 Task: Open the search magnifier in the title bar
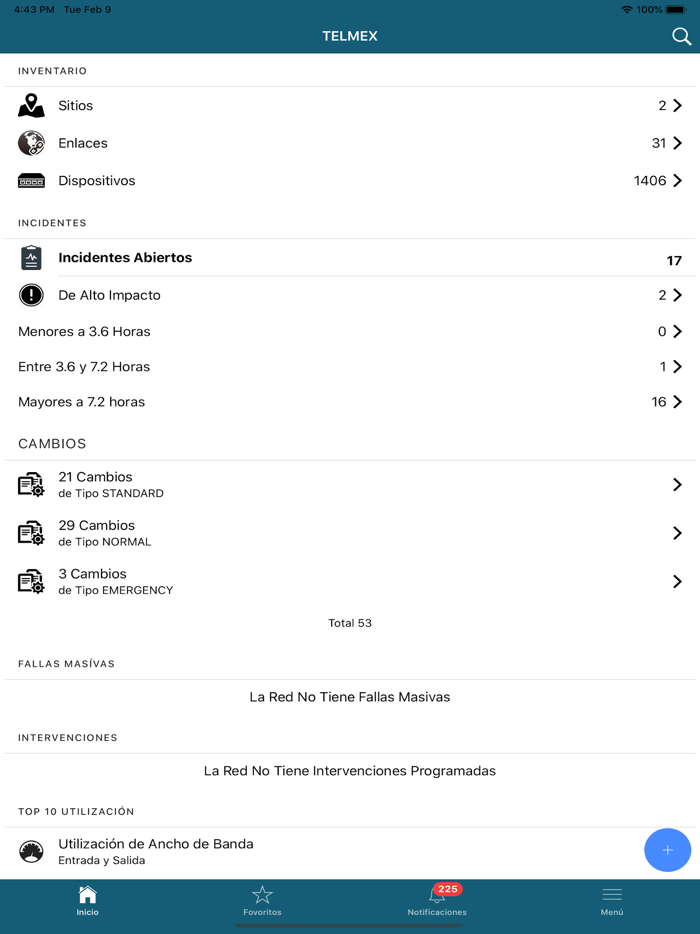pyautogui.click(x=681, y=36)
